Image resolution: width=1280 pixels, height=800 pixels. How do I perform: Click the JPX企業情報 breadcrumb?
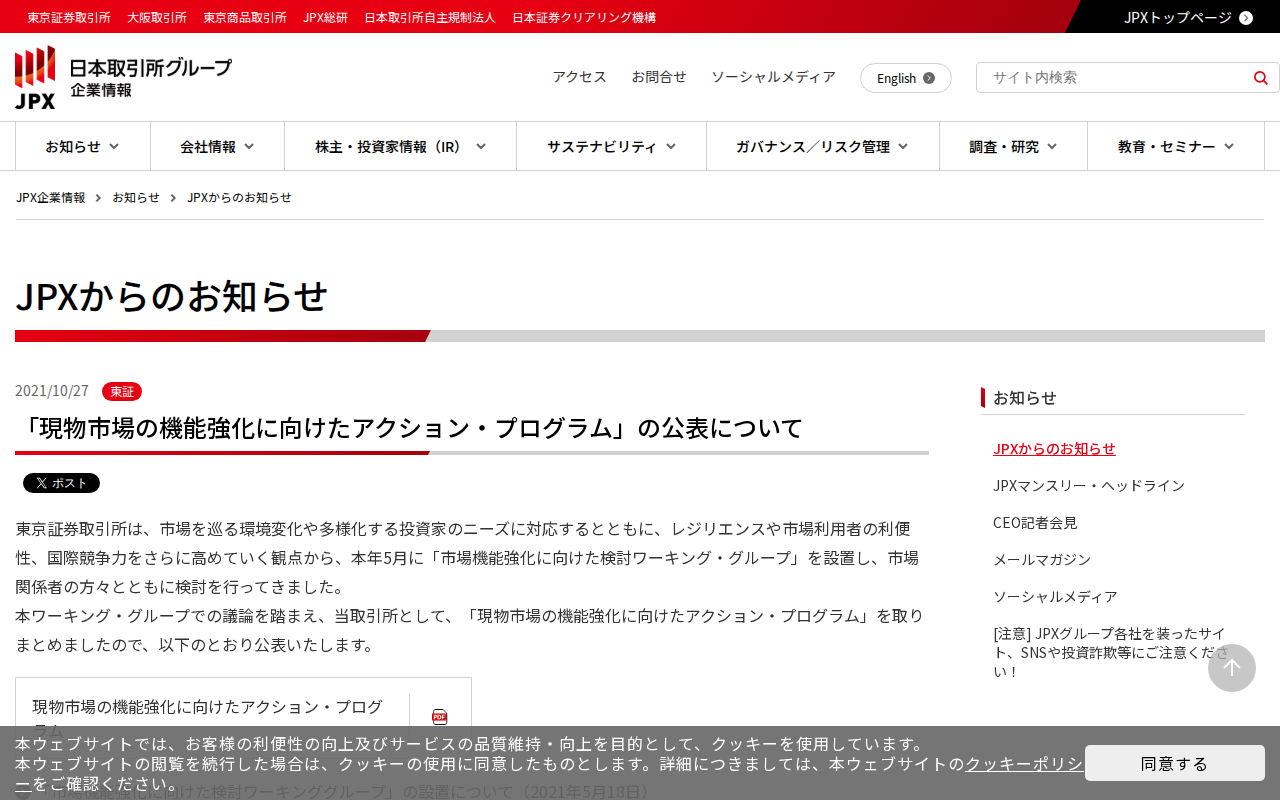(x=51, y=197)
